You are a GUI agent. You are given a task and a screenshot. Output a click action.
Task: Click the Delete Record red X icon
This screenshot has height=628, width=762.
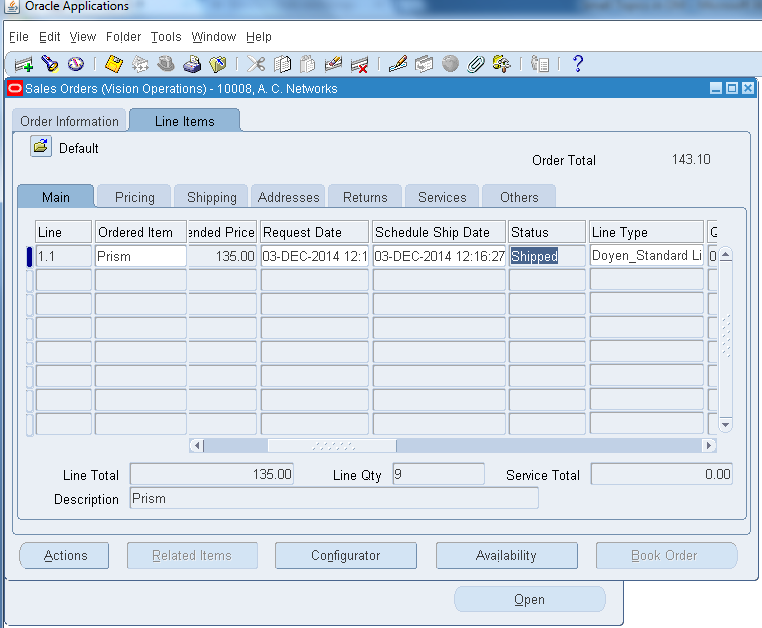[x=360, y=64]
